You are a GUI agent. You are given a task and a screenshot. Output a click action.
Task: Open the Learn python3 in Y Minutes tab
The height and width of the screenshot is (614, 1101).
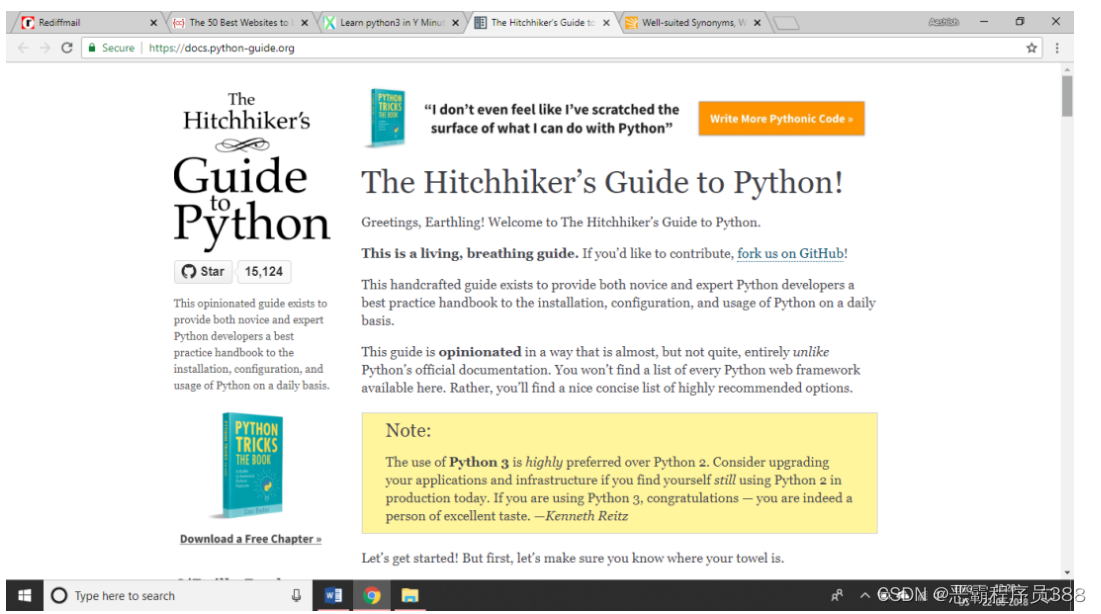pos(390,22)
